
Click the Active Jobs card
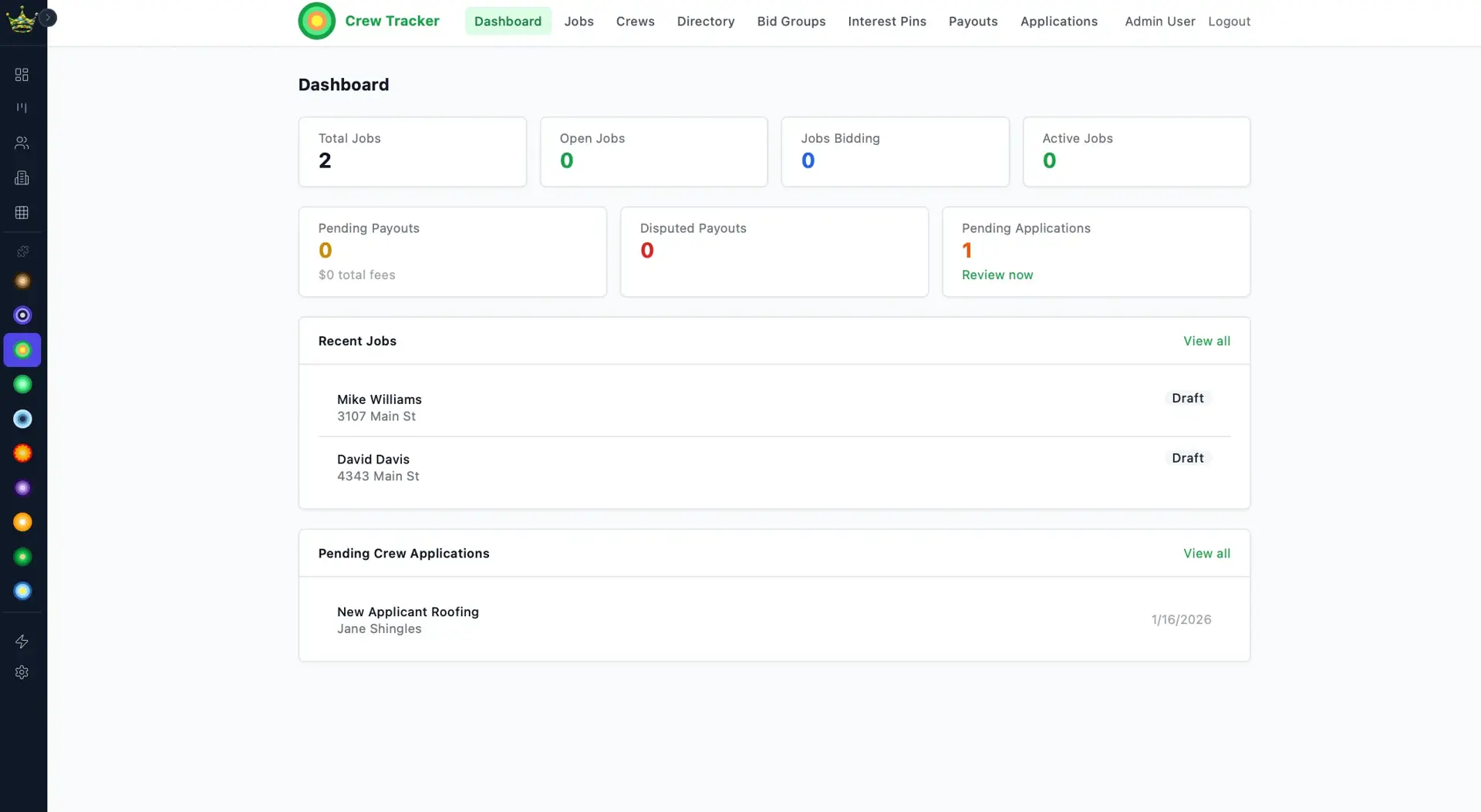coord(1136,152)
